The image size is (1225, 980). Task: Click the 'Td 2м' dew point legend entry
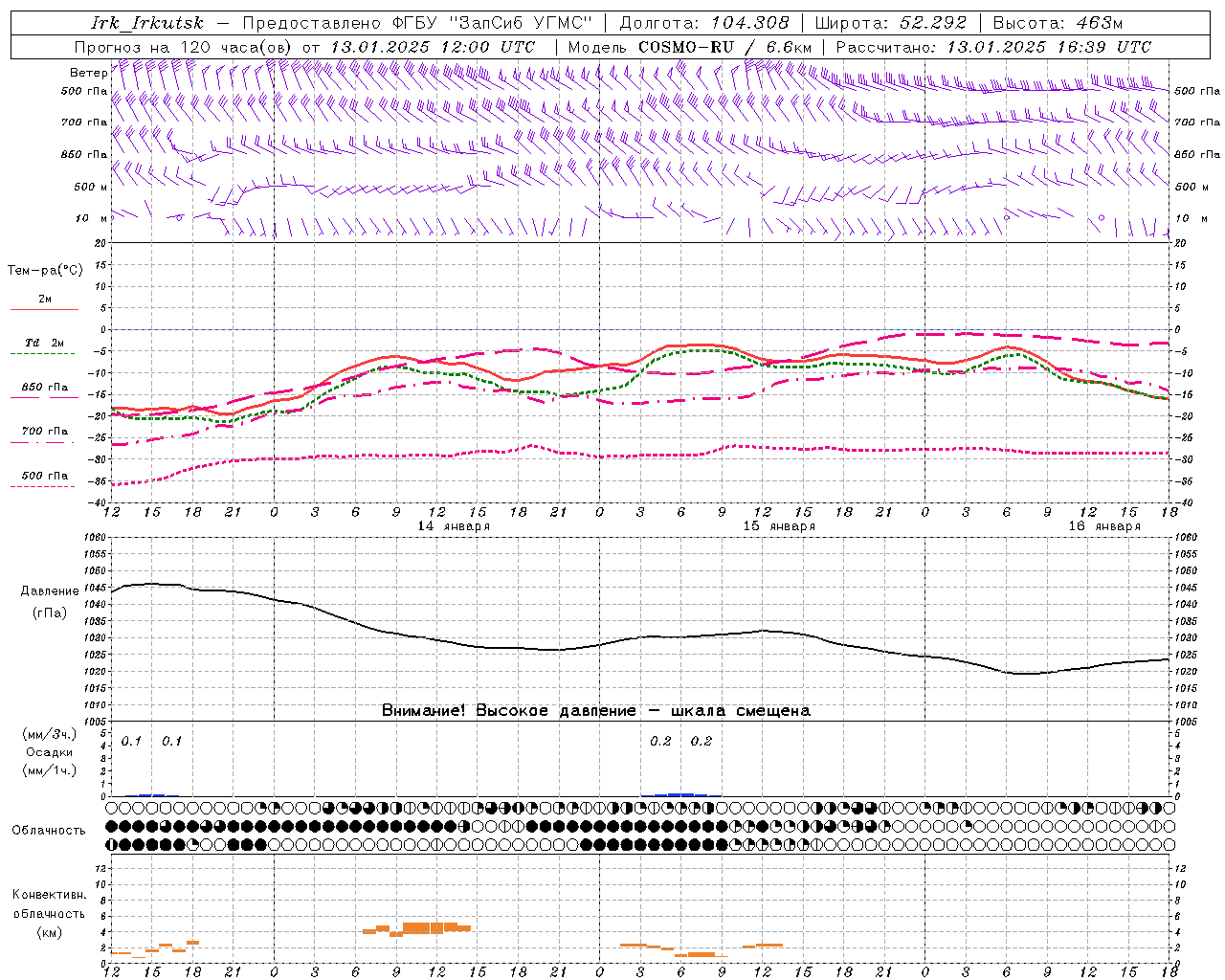pyautogui.click(x=45, y=343)
